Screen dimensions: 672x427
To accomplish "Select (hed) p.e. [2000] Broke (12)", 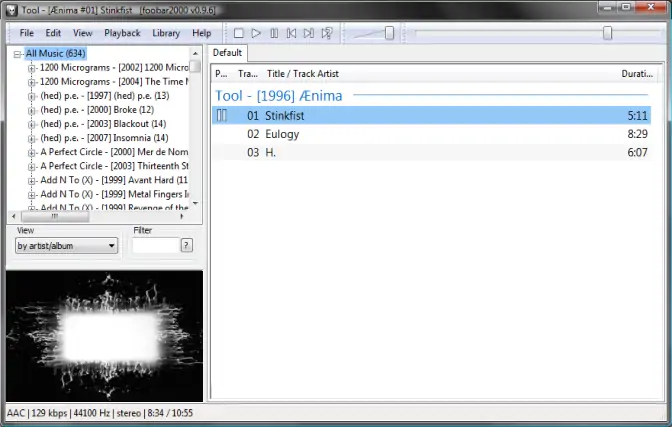I will (x=97, y=110).
